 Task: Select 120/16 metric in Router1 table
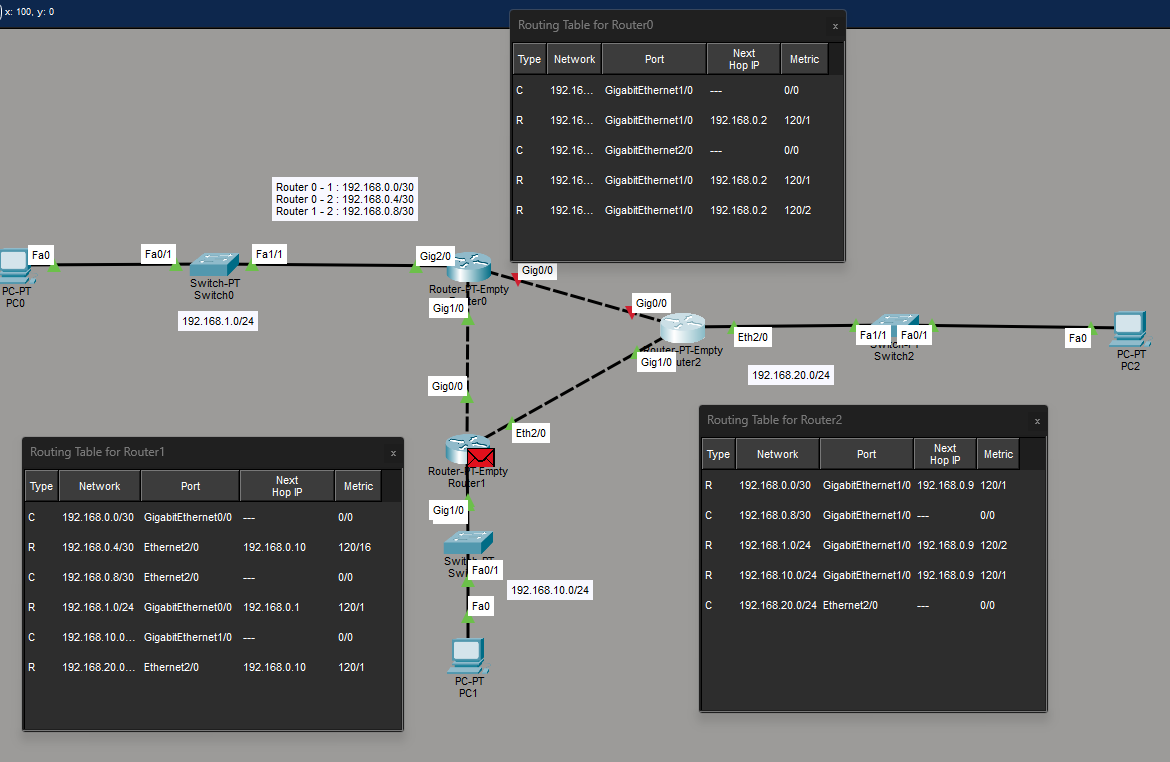click(x=354, y=547)
